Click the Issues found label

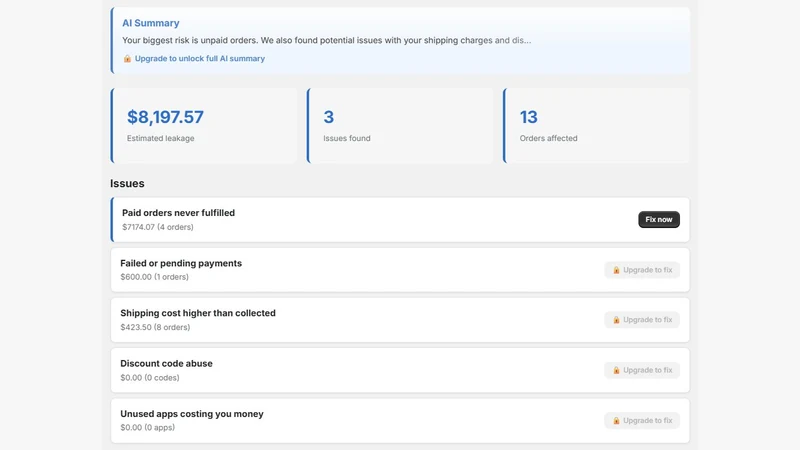pos(347,138)
